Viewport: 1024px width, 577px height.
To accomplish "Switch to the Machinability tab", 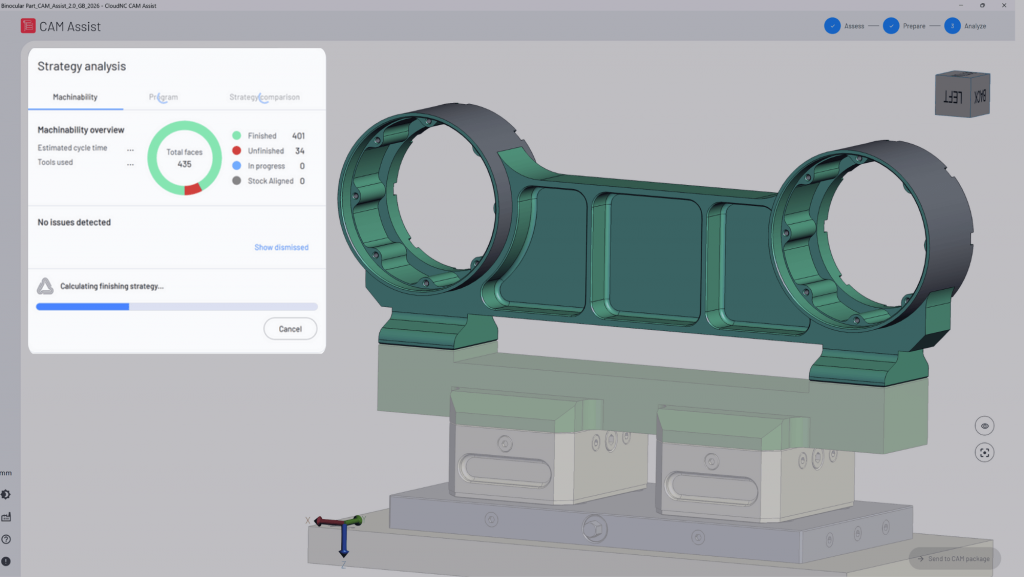I will click(75, 97).
